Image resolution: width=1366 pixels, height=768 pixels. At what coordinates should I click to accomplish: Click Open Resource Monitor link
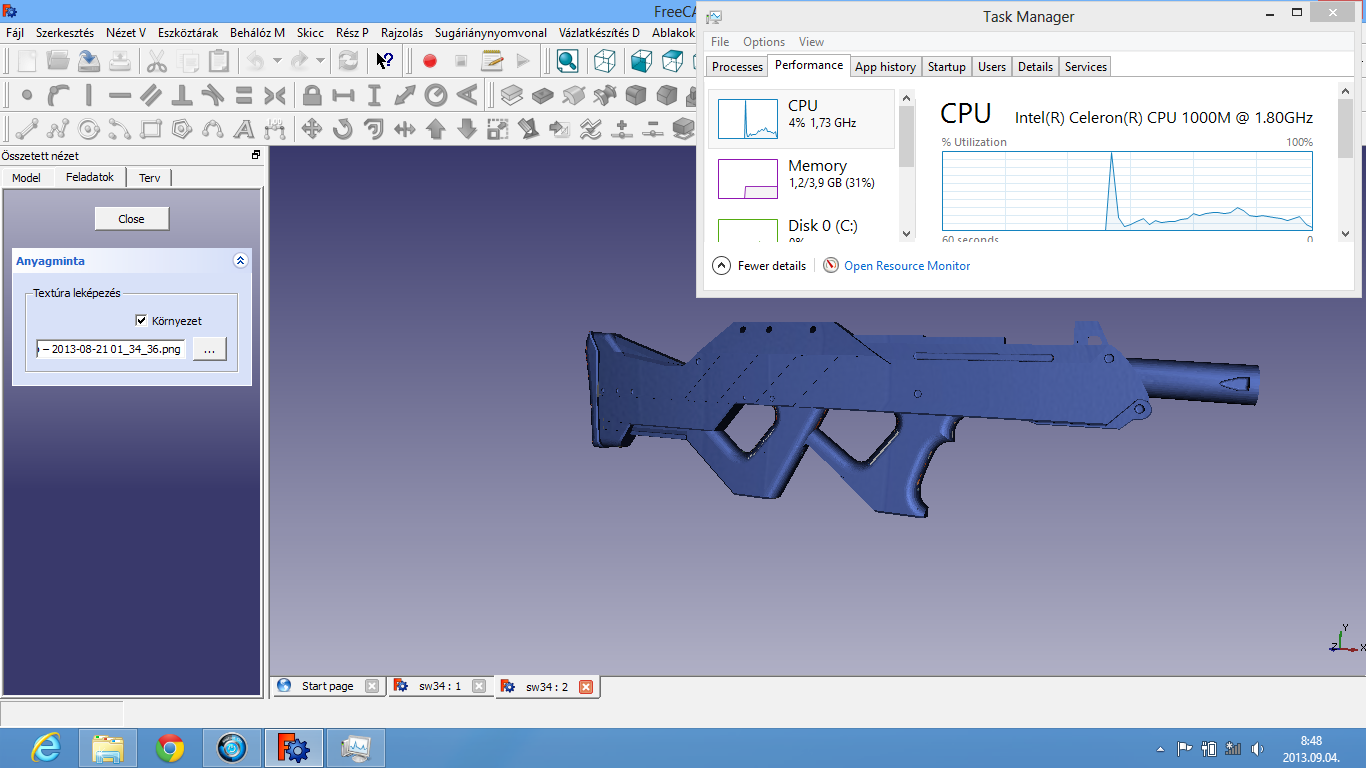(x=907, y=266)
